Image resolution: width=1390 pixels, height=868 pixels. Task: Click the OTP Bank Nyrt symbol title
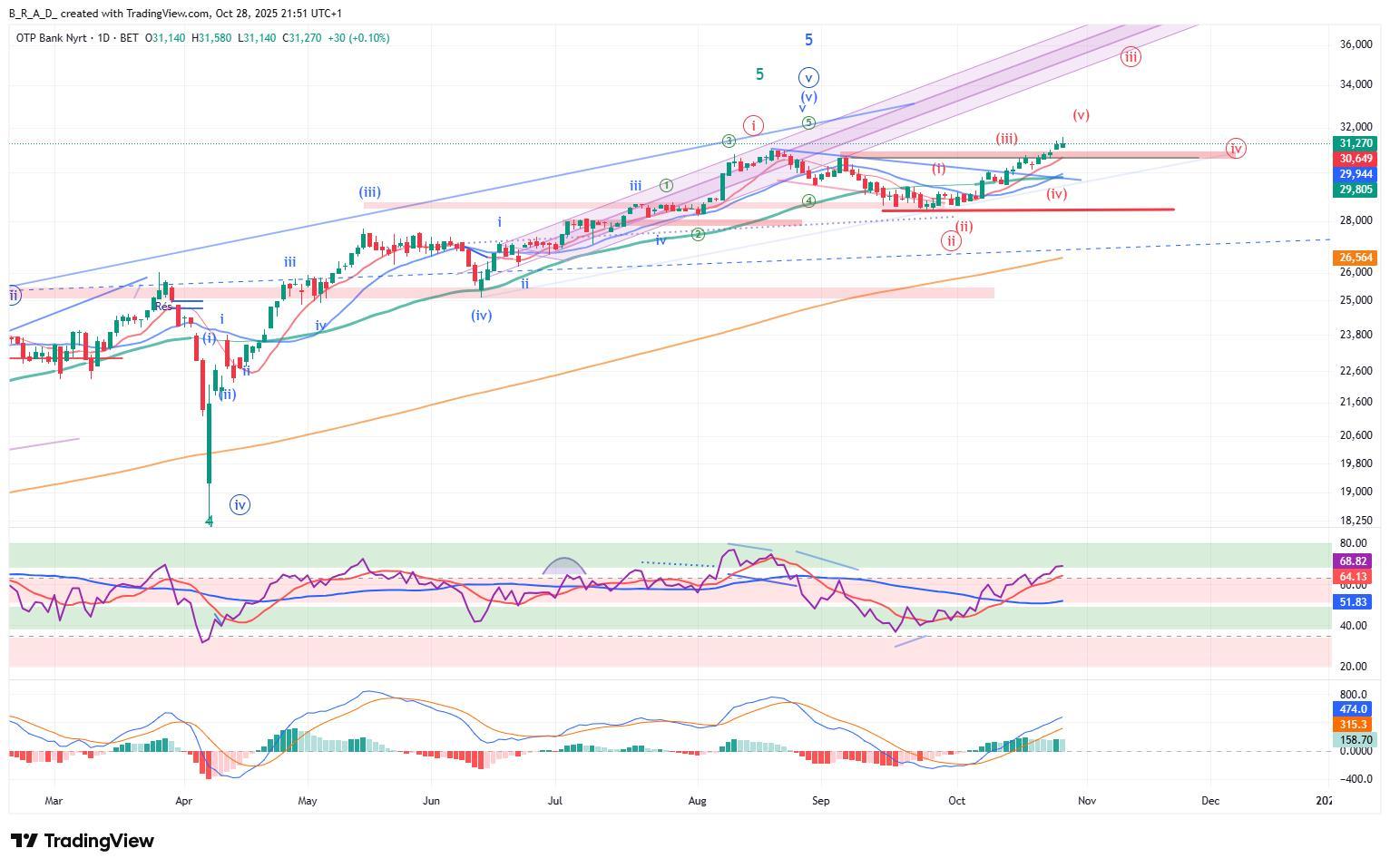coord(53,38)
